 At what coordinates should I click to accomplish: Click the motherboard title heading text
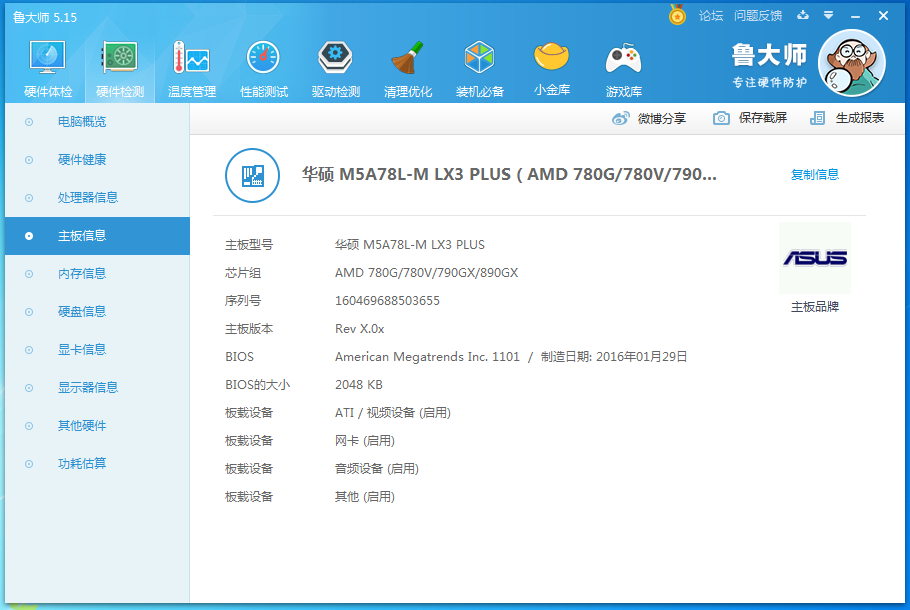point(509,174)
